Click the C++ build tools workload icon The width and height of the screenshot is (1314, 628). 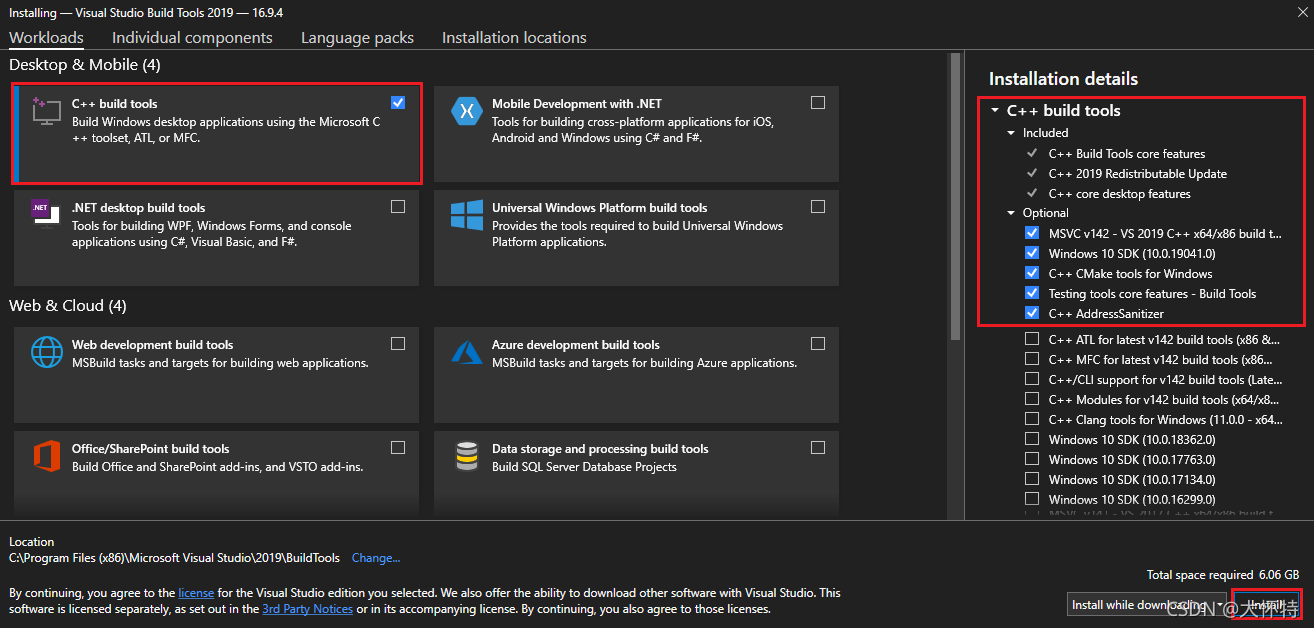(47, 110)
